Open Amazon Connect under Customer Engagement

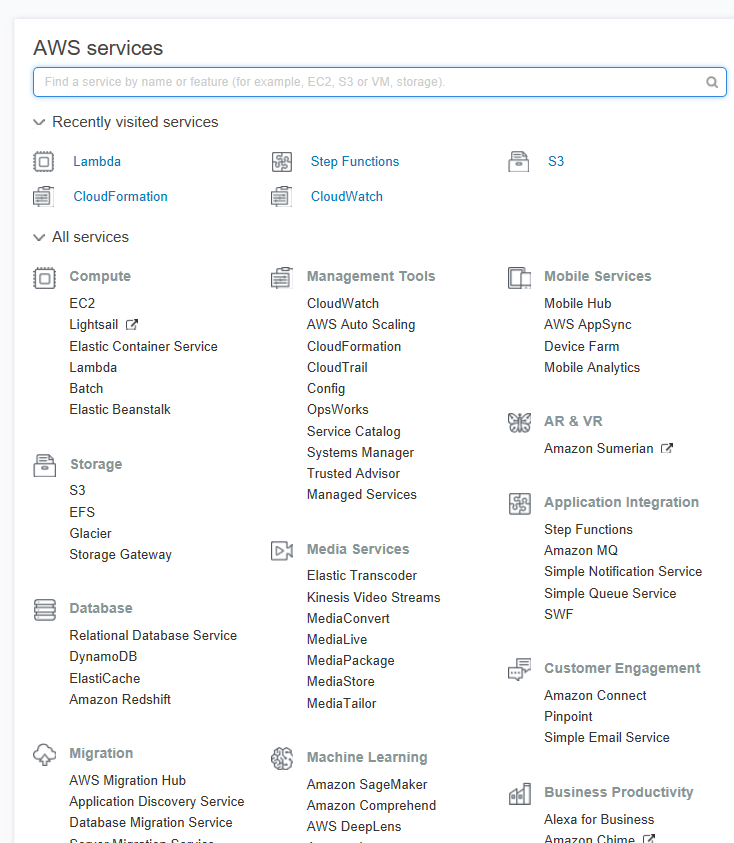[595, 695]
